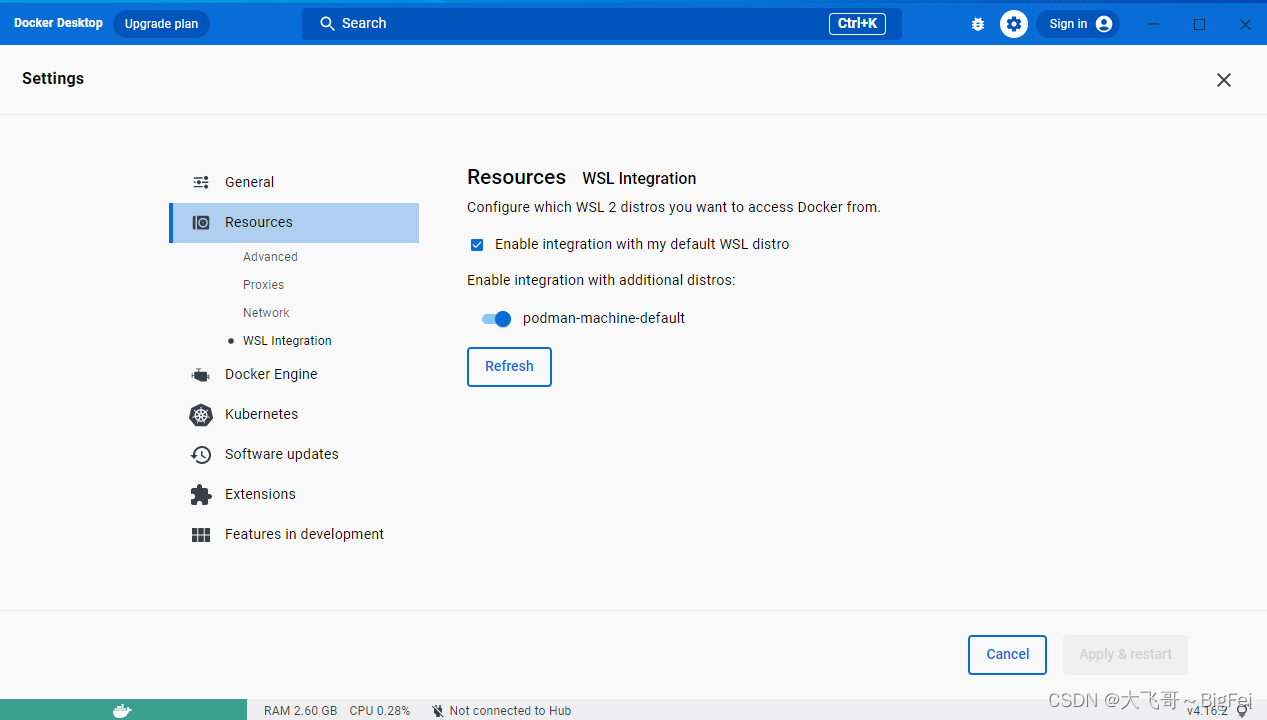Open Software updates settings
1267x720 pixels.
(280, 454)
